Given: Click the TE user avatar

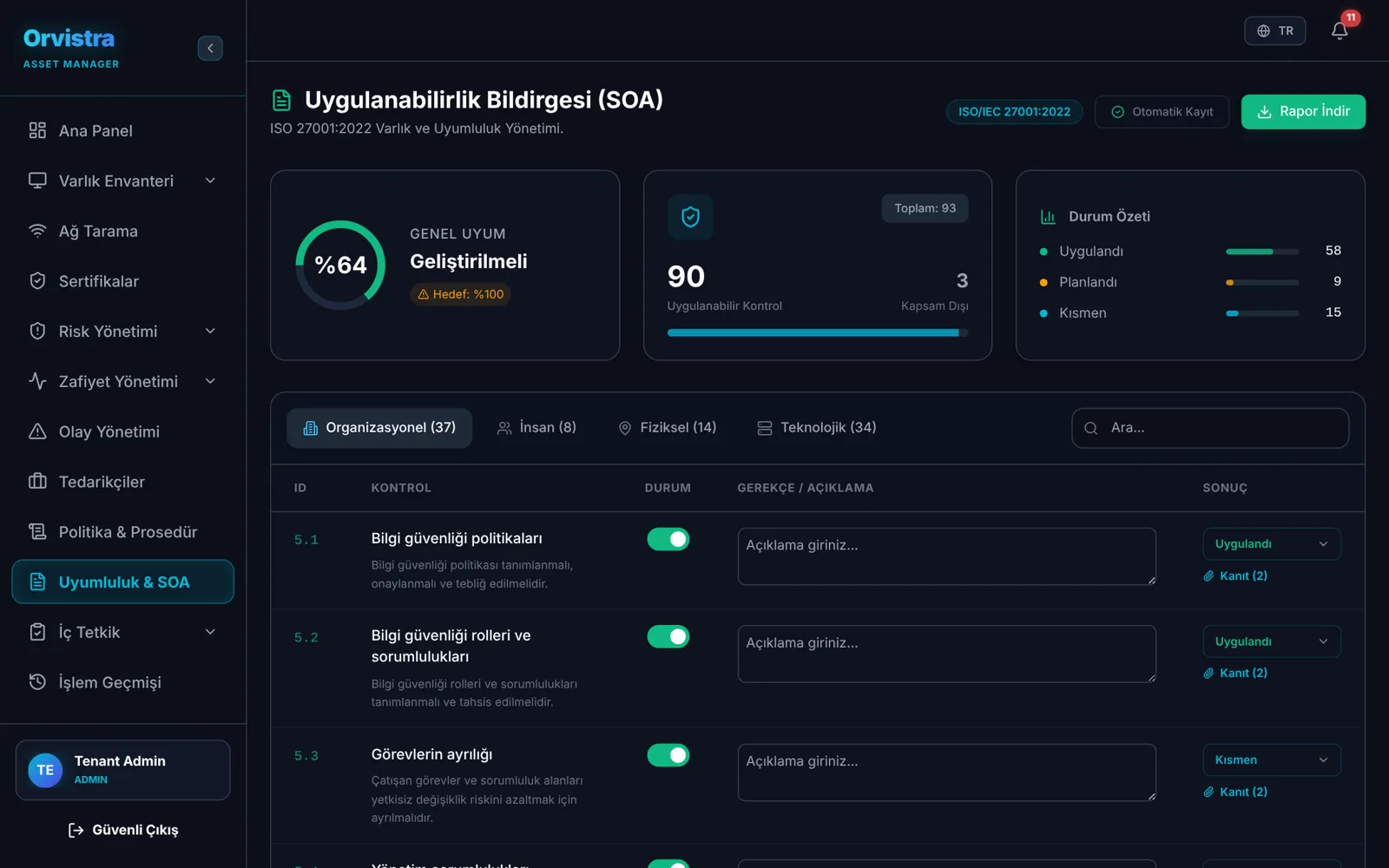Looking at the screenshot, I should 45,770.
